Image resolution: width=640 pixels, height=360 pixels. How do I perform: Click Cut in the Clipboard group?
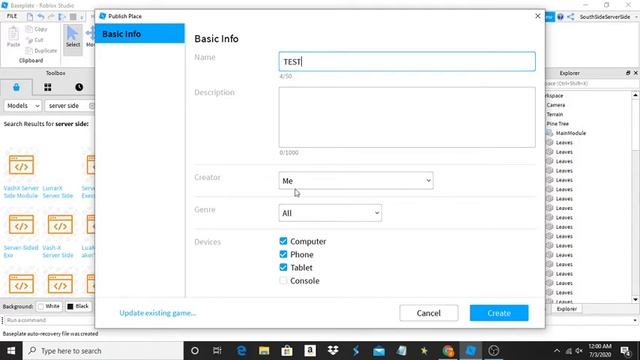(x=35, y=40)
